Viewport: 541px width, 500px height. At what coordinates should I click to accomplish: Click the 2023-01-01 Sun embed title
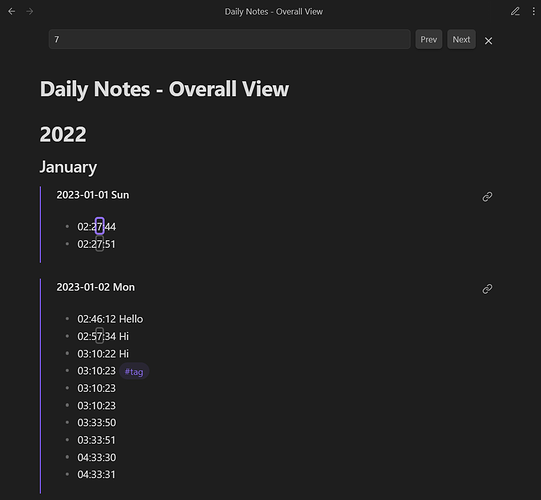coord(93,195)
